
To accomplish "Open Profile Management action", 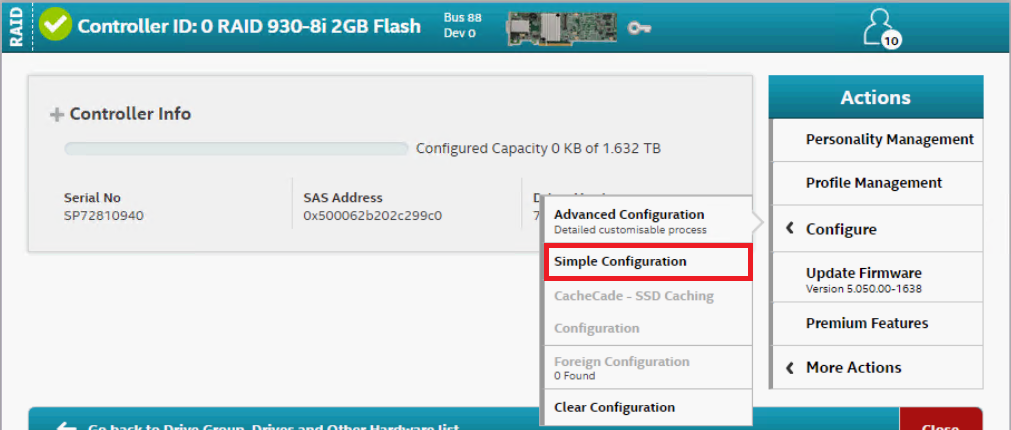I will point(873,183).
